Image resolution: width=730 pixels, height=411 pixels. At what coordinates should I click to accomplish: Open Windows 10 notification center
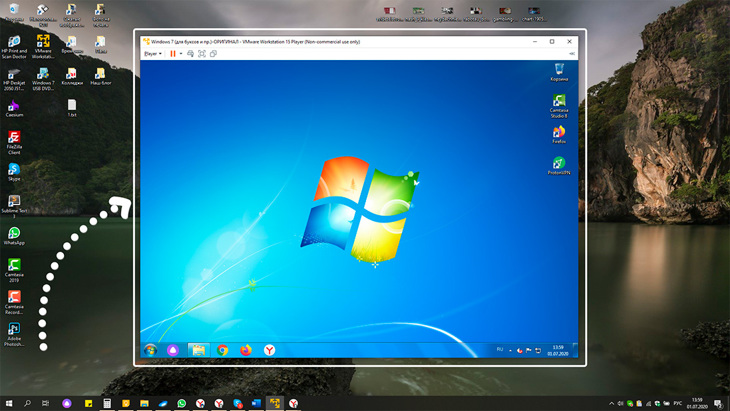click(718, 404)
